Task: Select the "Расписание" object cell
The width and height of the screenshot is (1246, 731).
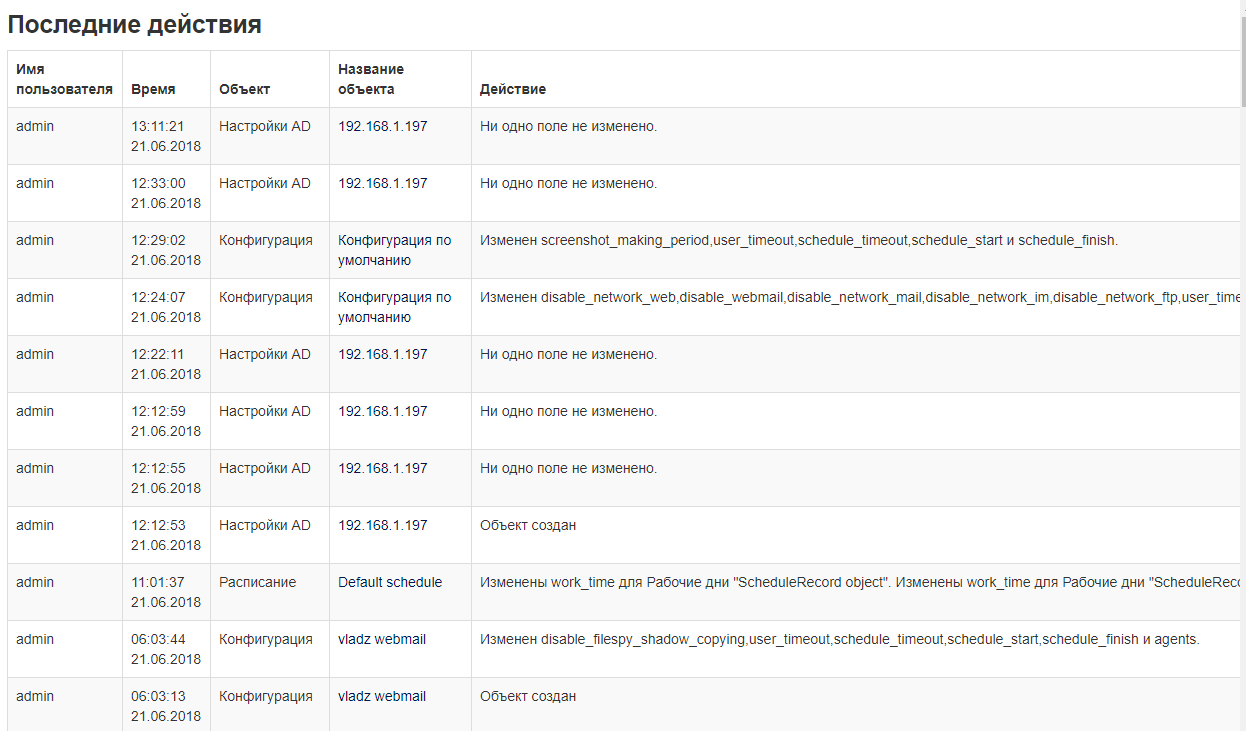Action: click(257, 582)
